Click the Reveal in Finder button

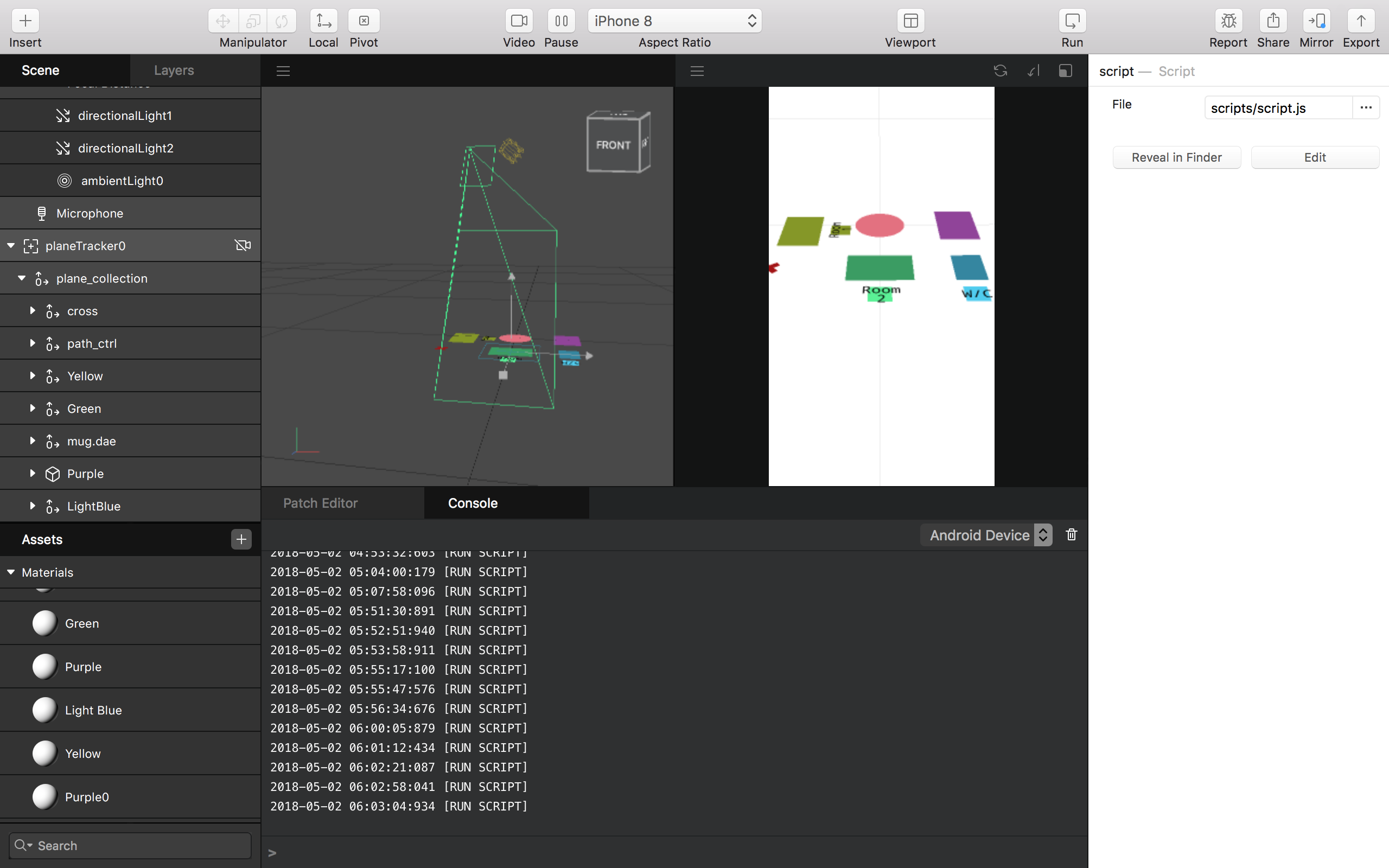click(1176, 157)
